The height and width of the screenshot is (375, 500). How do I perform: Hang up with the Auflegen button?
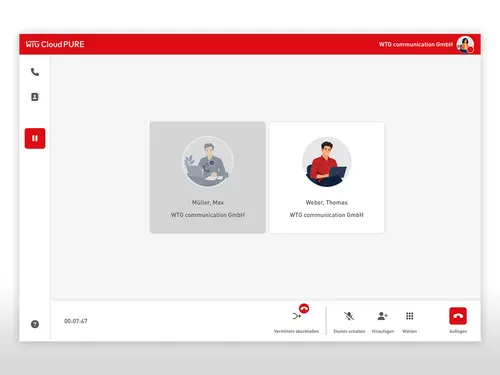point(458,316)
